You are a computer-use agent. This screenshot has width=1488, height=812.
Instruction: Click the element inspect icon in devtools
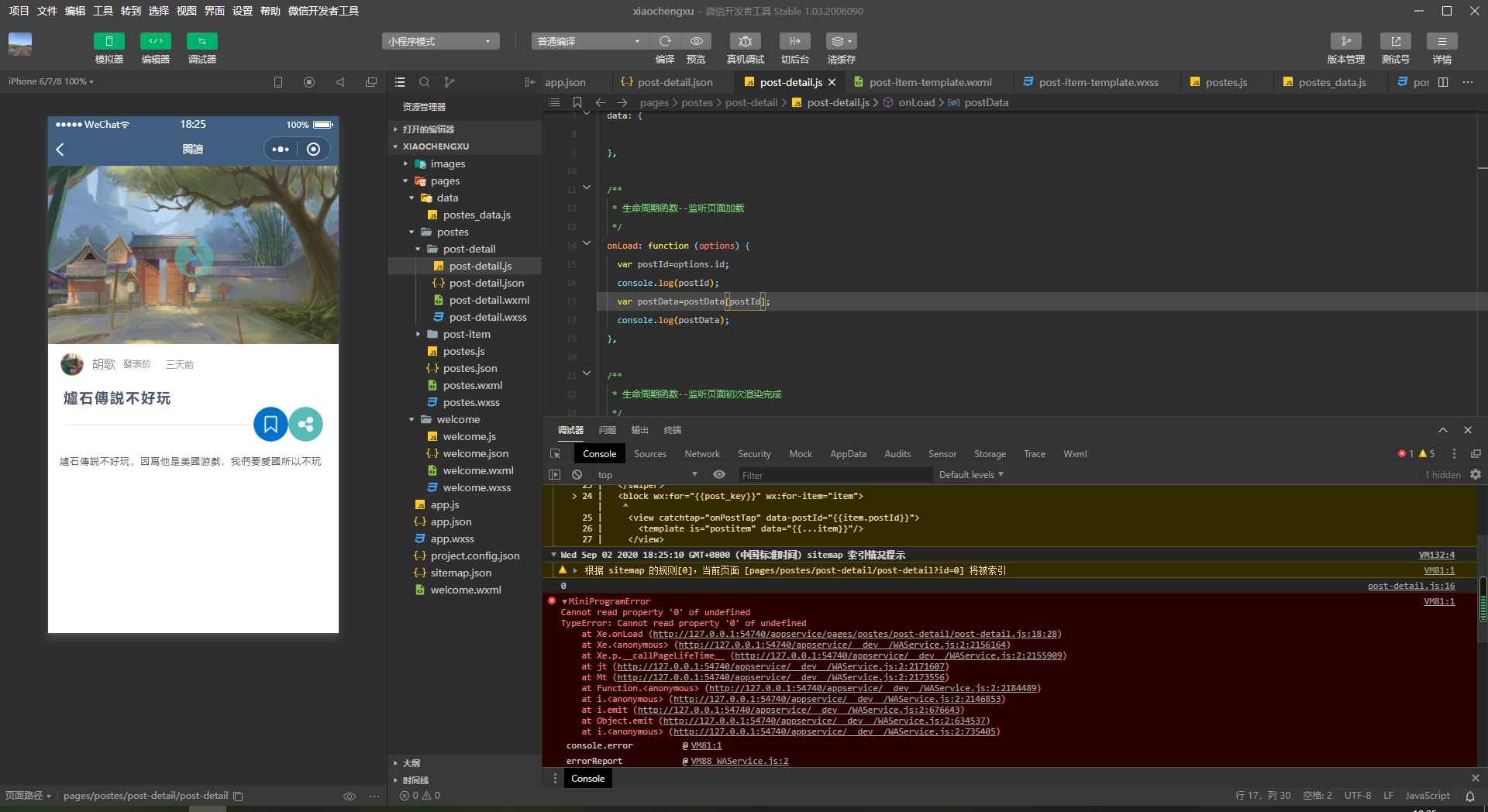point(555,454)
